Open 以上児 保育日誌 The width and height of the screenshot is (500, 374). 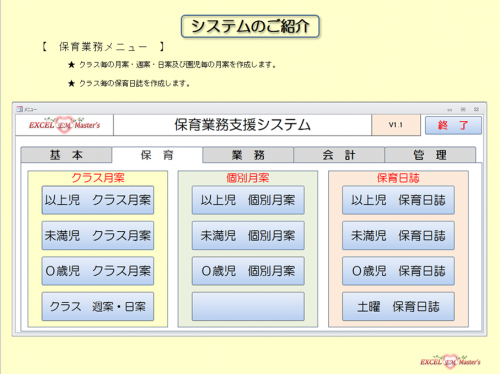click(398, 200)
